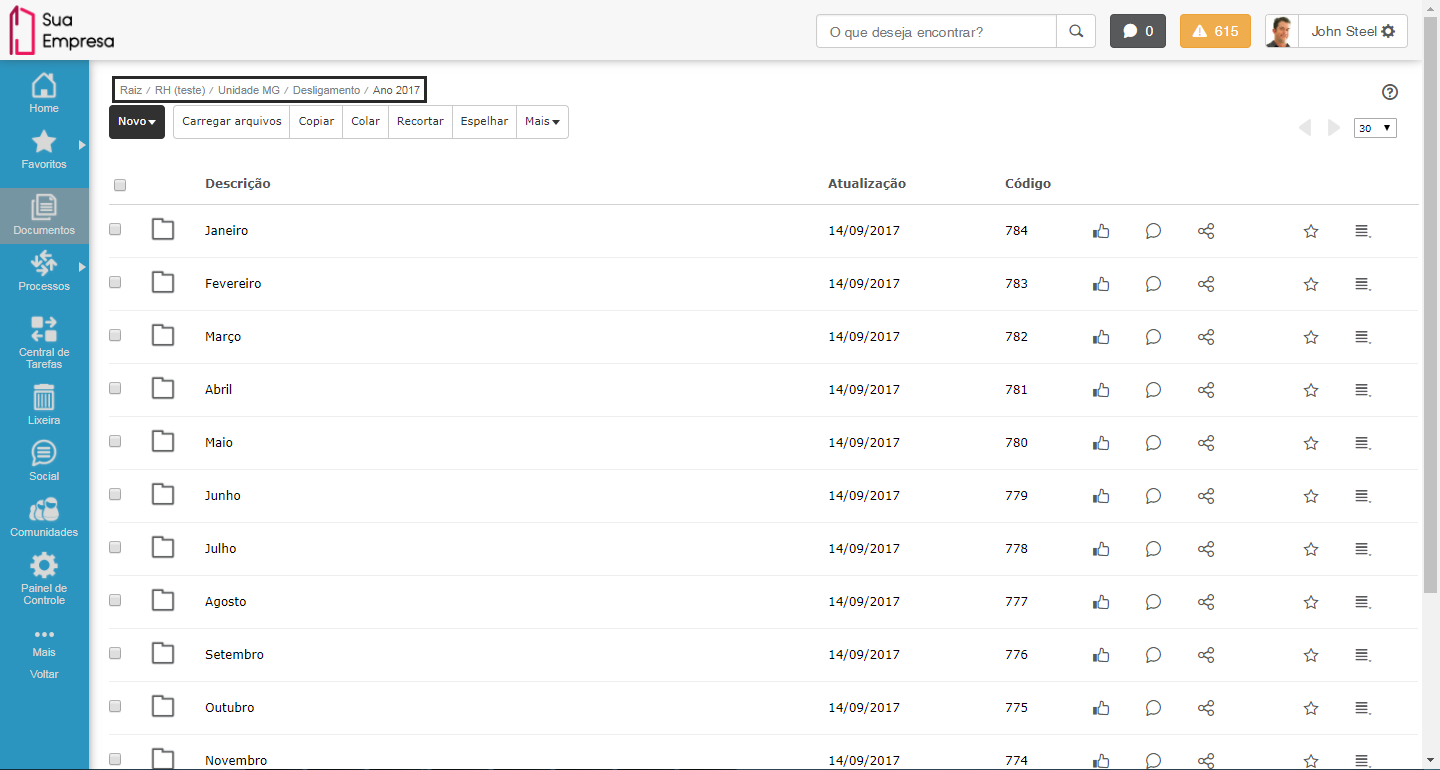Select the Agosto folder checkbox

point(115,600)
